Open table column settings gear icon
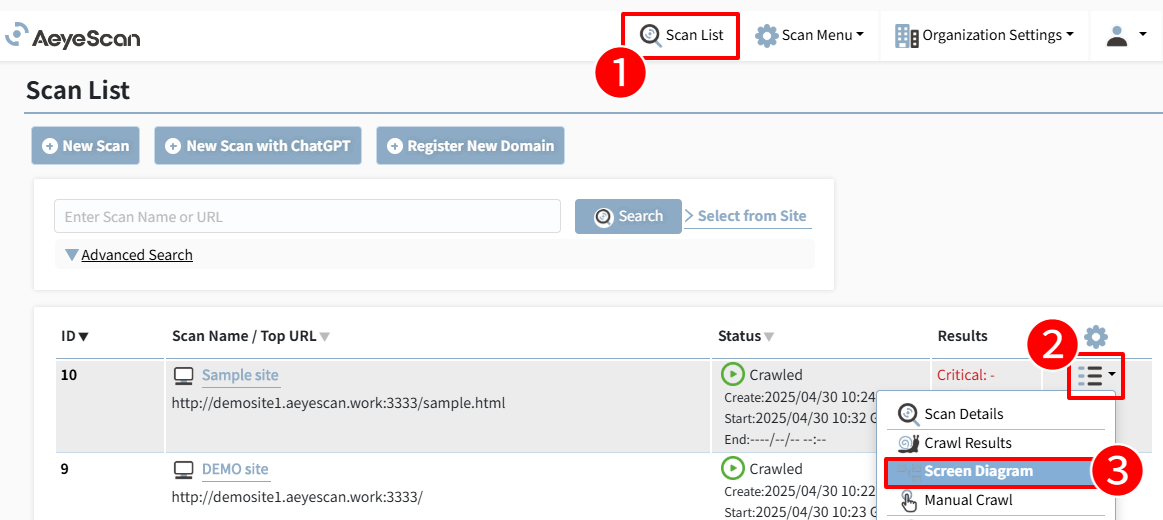Screen dimensions: 1163x520 pos(1096,337)
